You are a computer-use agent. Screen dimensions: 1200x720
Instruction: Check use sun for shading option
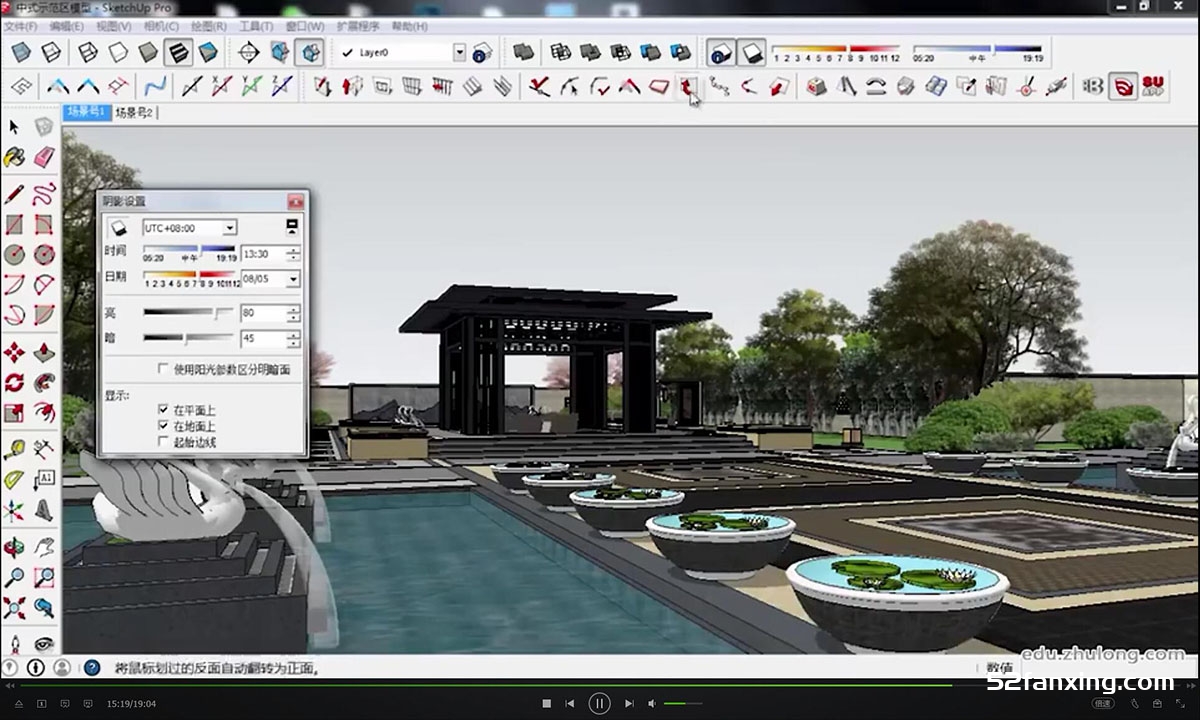[163, 369]
